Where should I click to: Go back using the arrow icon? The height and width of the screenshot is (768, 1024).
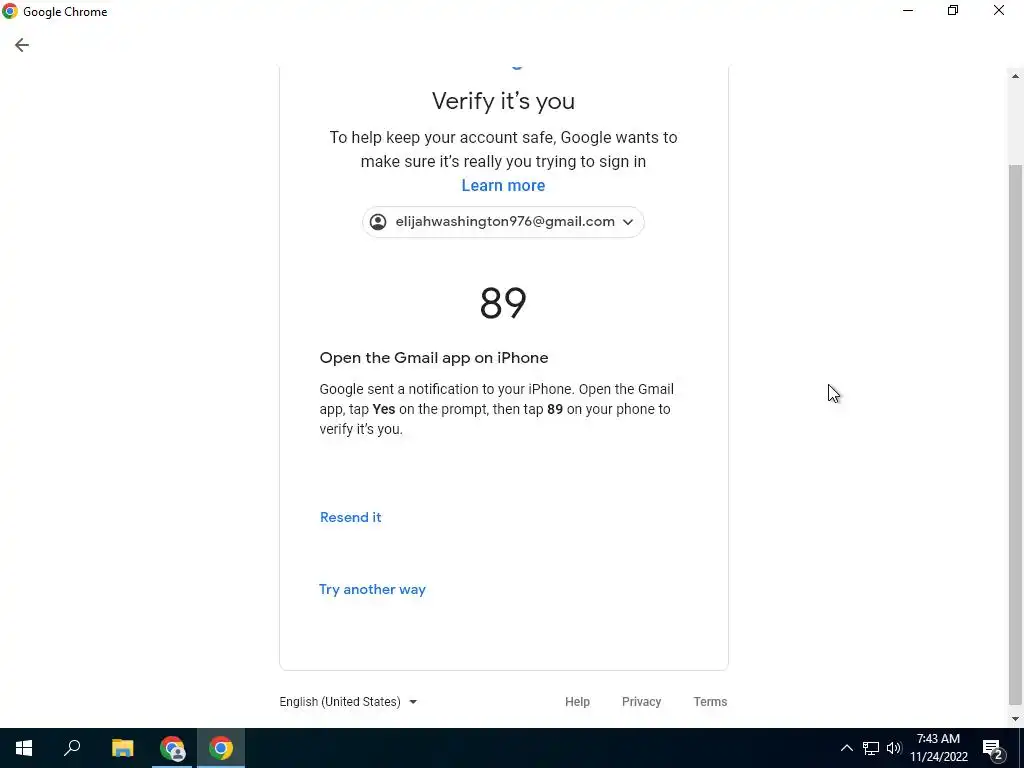tap(22, 44)
